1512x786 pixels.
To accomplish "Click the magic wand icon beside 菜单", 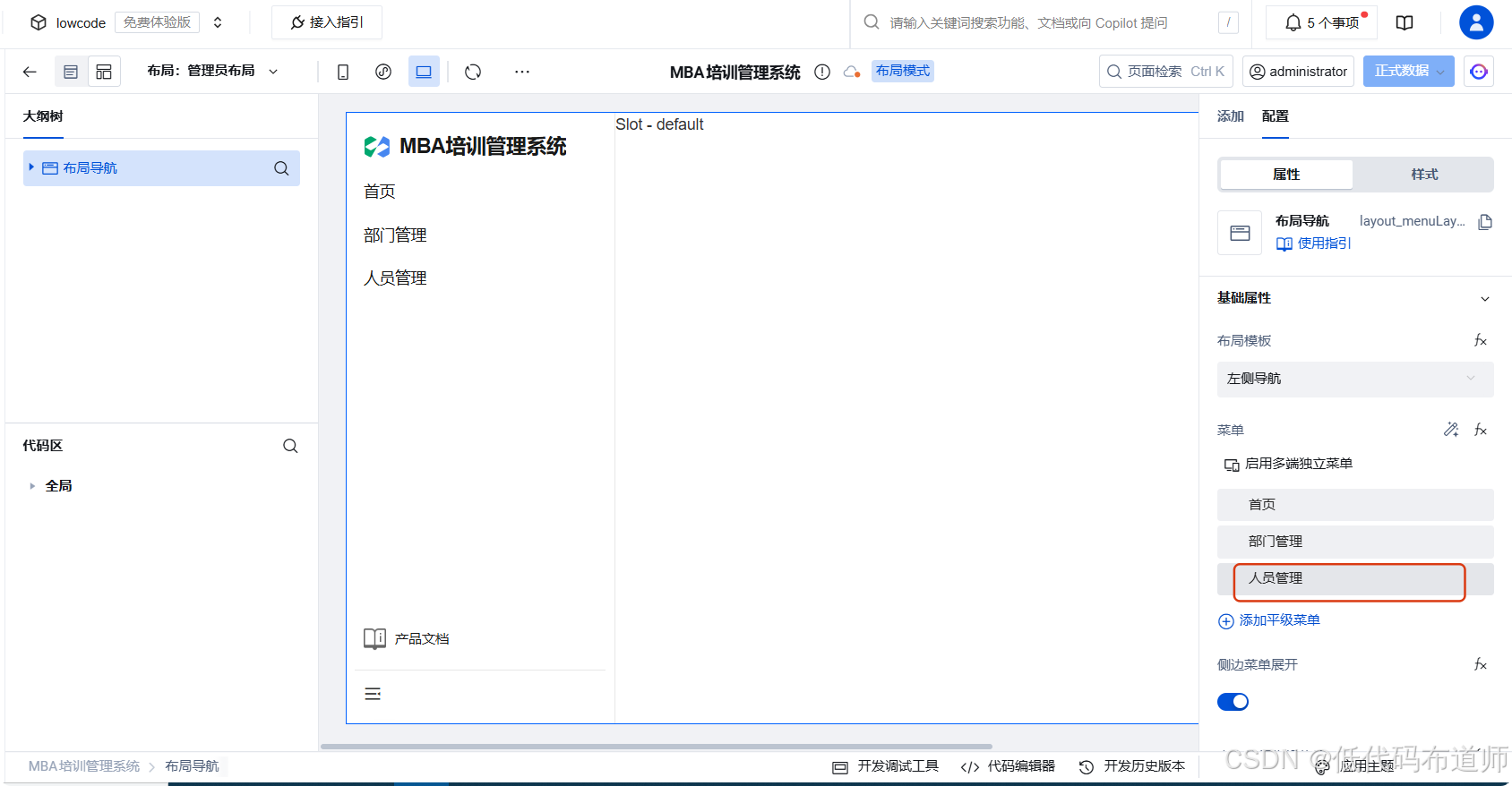I will coord(1451,430).
